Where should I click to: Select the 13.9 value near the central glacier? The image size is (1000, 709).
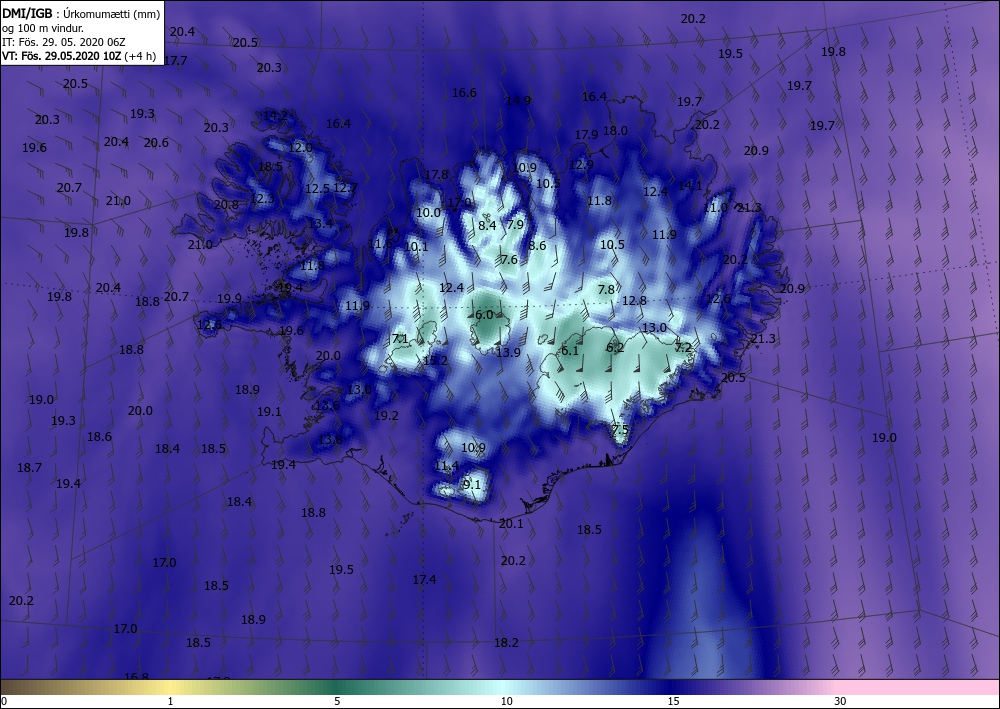point(508,352)
